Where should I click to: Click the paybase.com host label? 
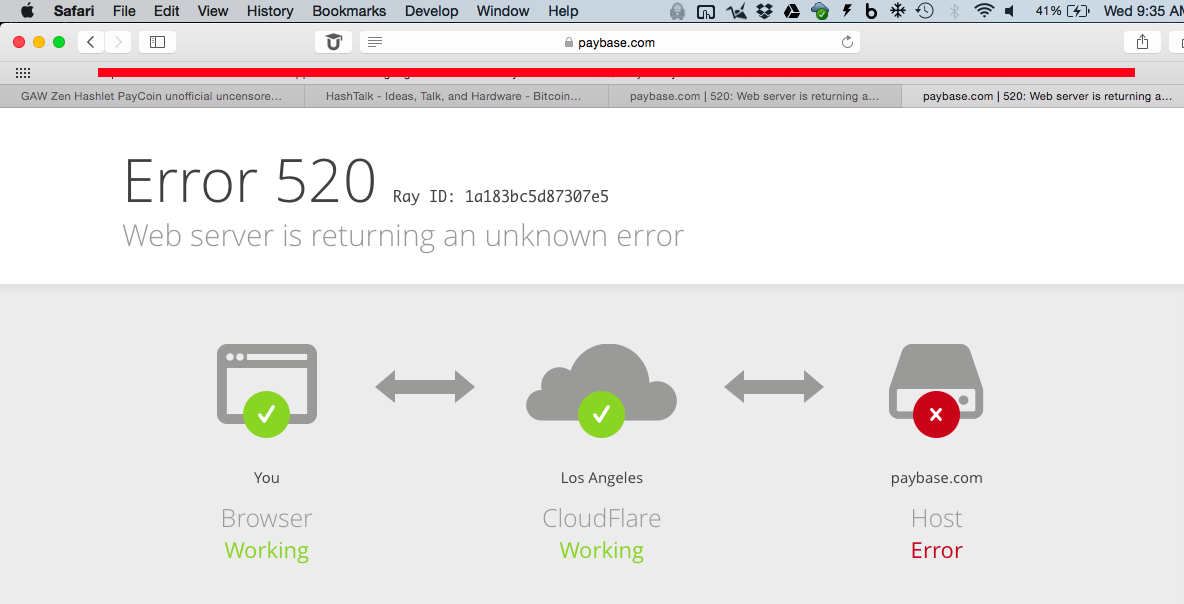(x=936, y=477)
